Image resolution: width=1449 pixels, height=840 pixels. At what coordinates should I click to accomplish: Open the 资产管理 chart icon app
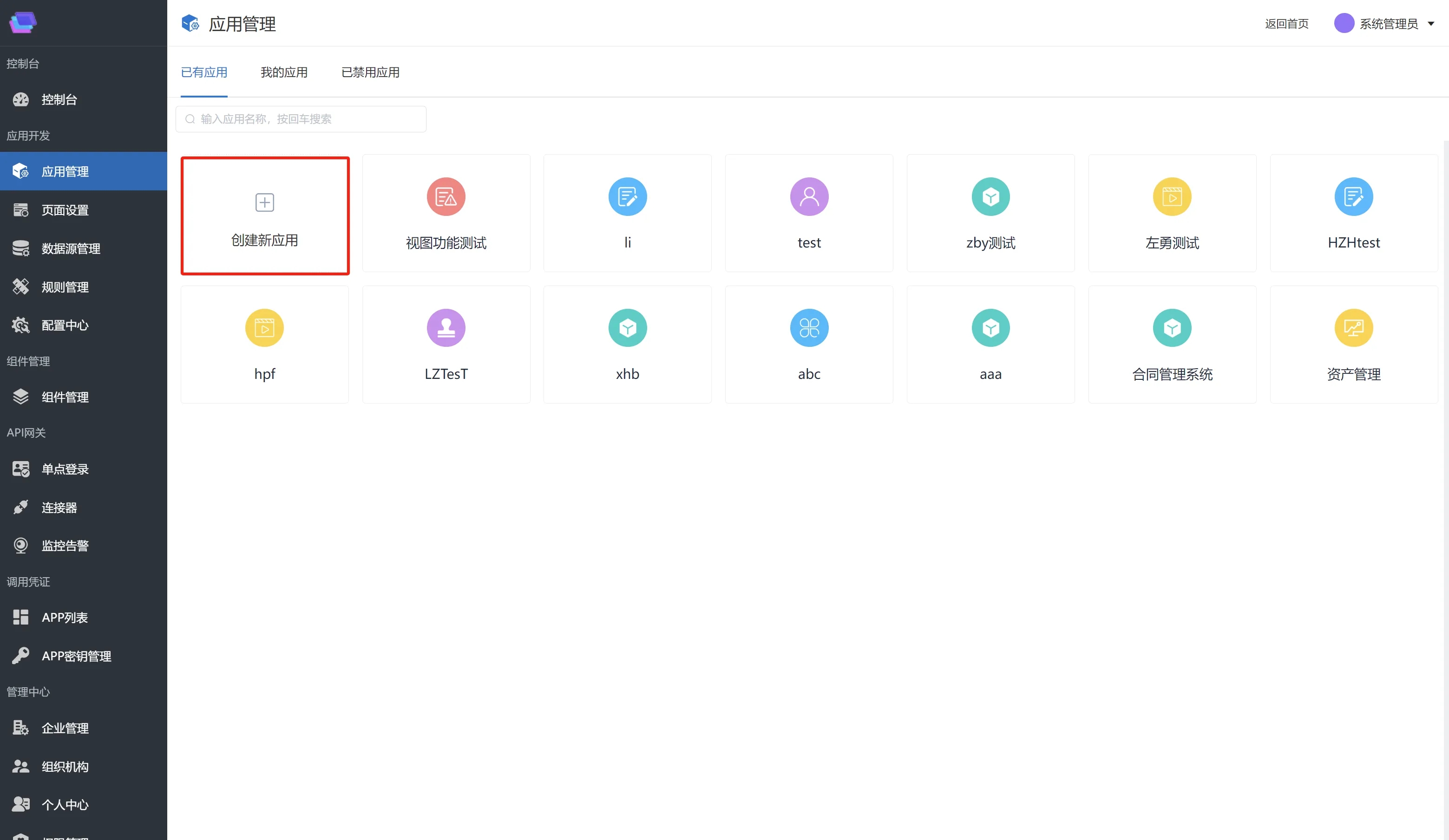point(1354,328)
